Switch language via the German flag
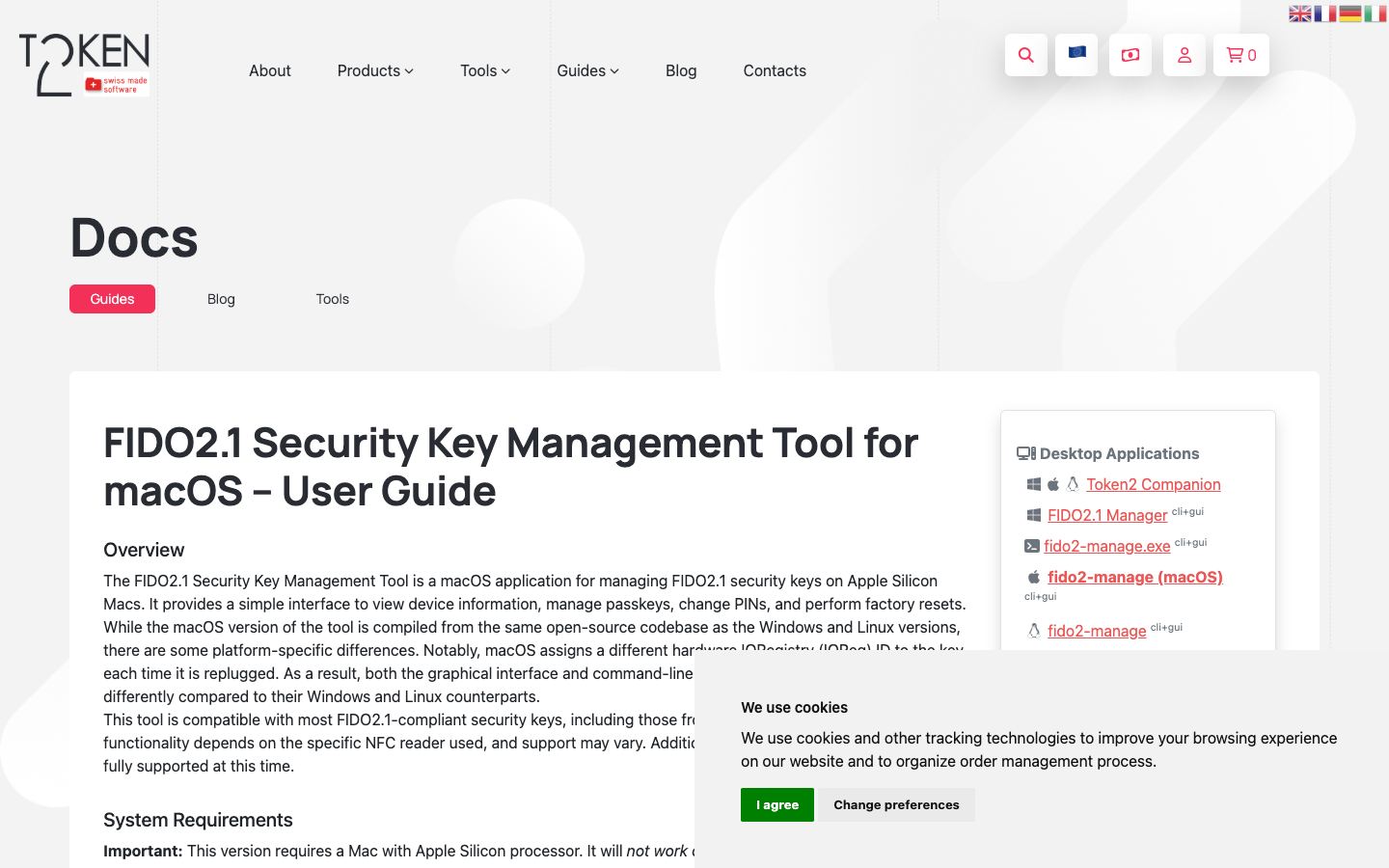This screenshot has height=868, width=1389. click(x=1350, y=14)
